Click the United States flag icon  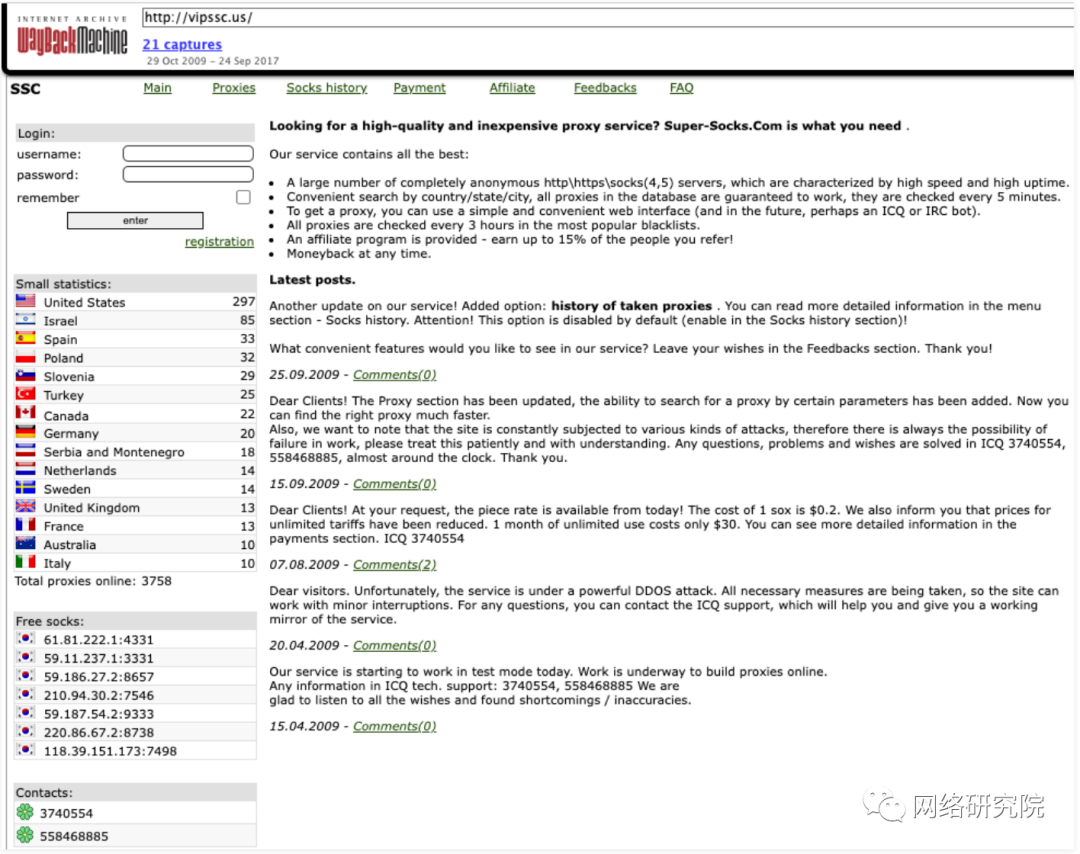26,301
